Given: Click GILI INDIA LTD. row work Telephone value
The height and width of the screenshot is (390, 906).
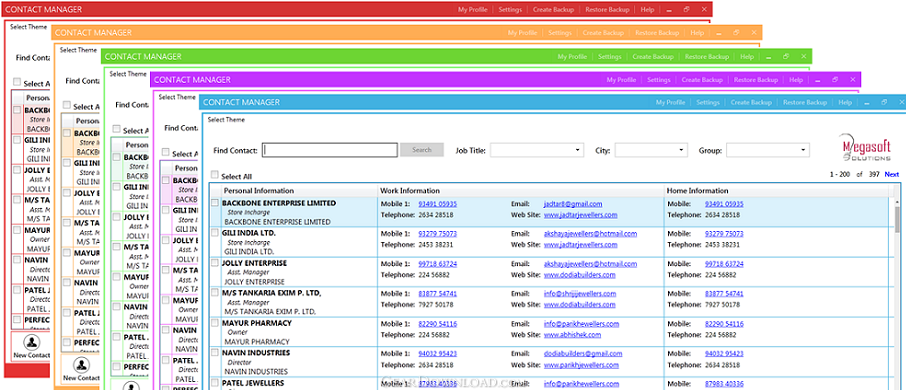Looking at the screenshot, I should pyautogui.click(x=436, y=244).
